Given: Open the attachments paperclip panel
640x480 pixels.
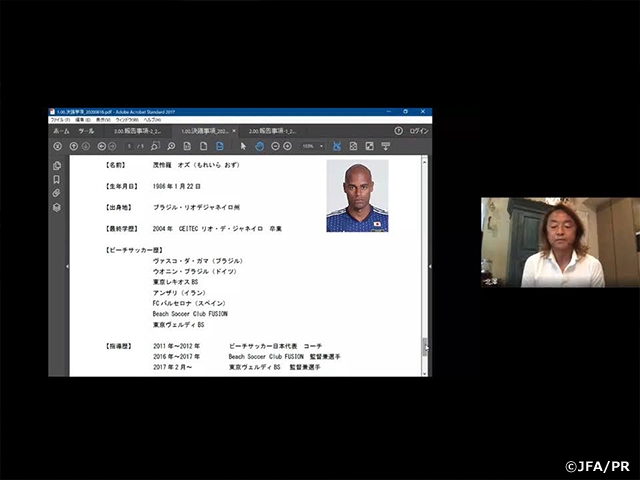Looking at the screenshot, I should [57, 193].
